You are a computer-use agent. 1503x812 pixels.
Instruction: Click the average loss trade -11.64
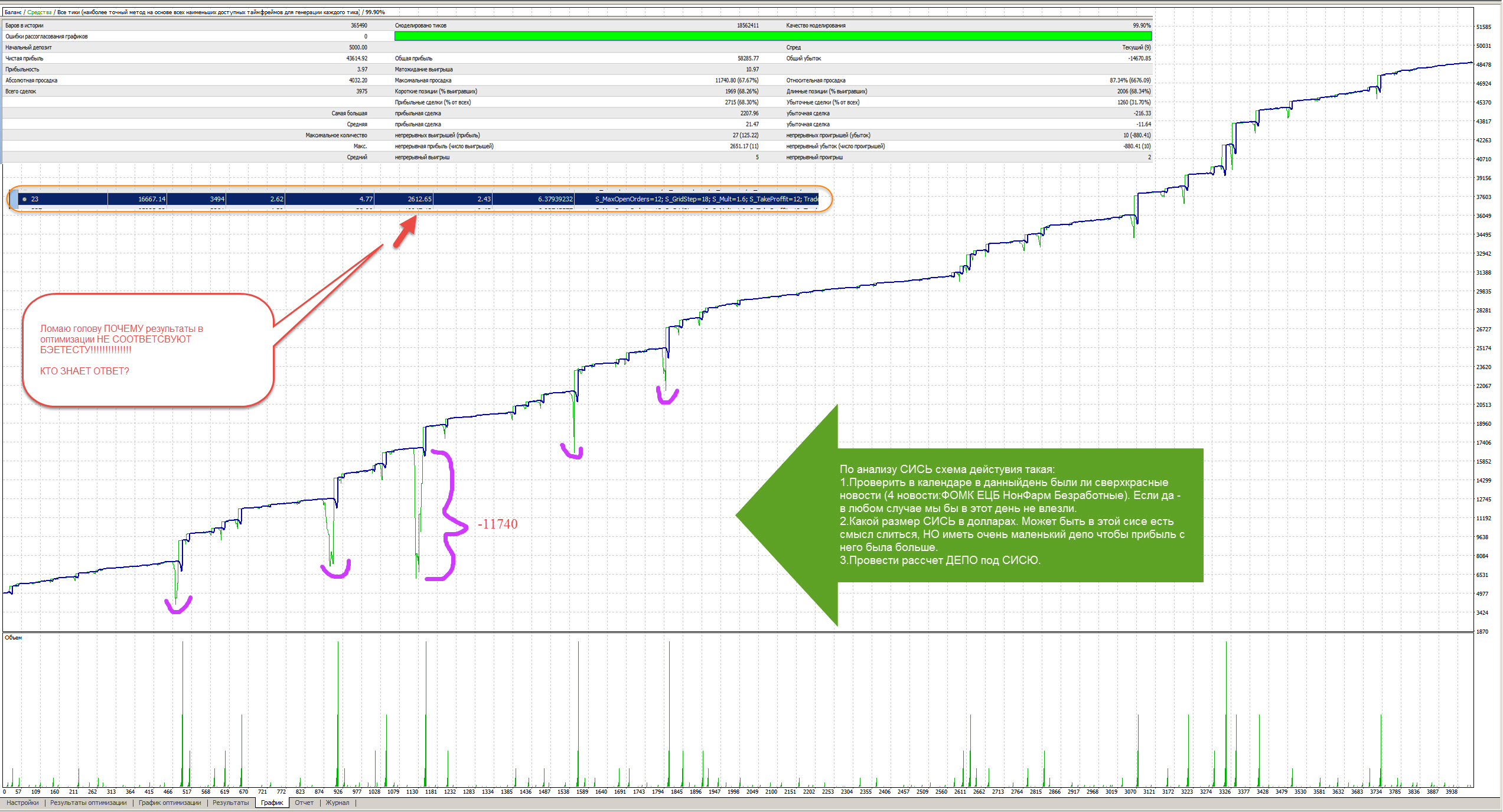click(x=1143, y=125)
